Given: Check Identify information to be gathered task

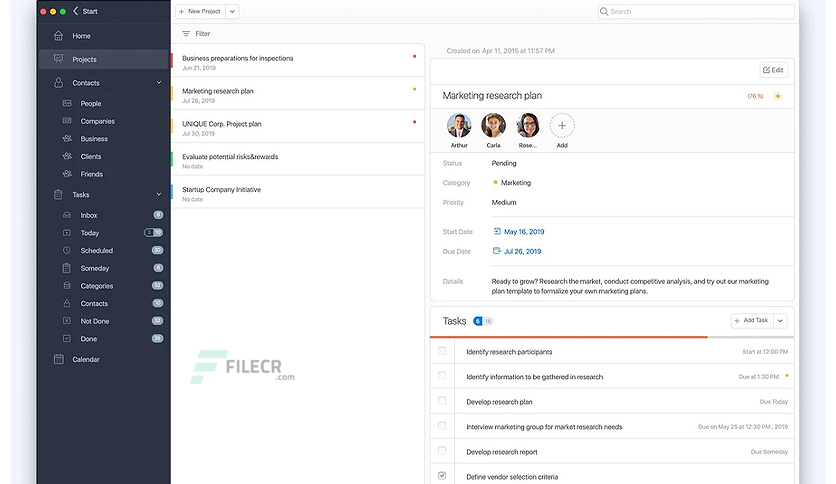Looking at the screenshot, I should point(442,376).
